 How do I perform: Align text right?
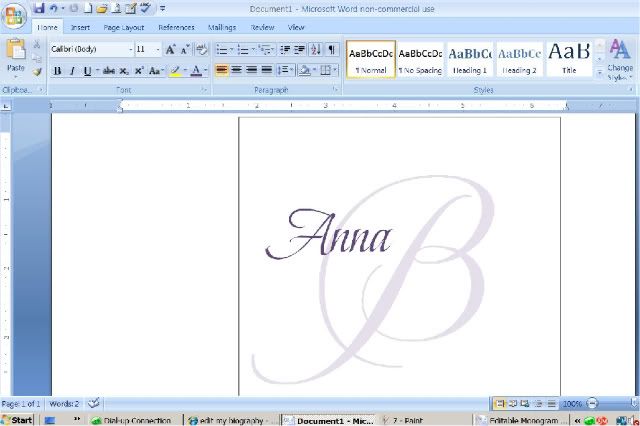coord(251,70)
